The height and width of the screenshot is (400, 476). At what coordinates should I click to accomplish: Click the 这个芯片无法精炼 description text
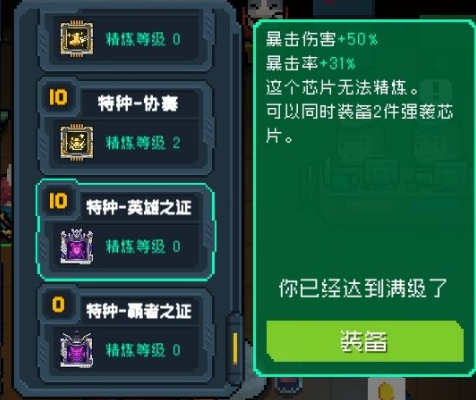pyautogui.click(x=342, y=88)
